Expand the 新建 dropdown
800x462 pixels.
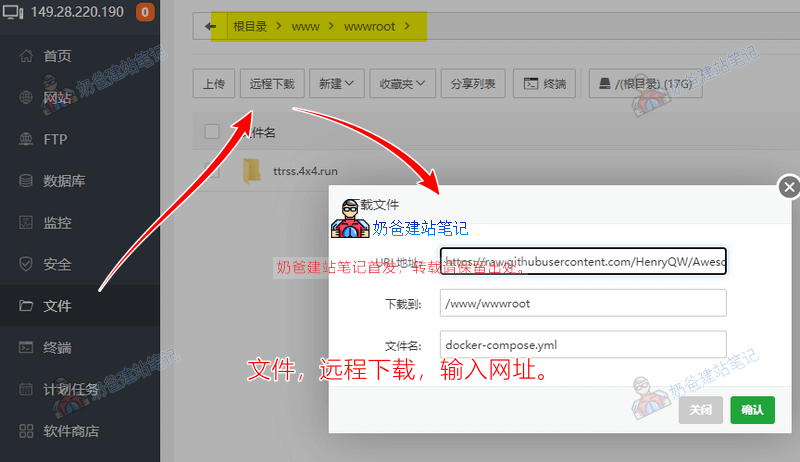pyautogui.click(x=338, y=84)
